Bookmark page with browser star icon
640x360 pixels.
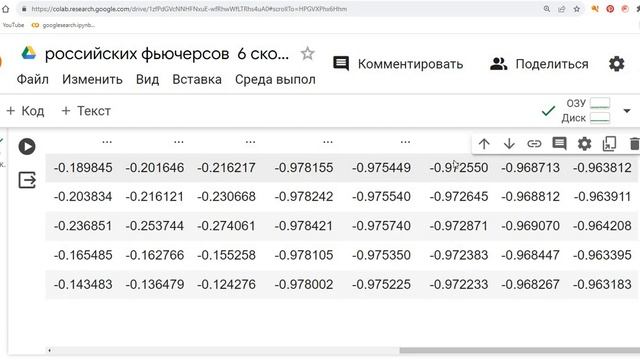coord(576,9)
